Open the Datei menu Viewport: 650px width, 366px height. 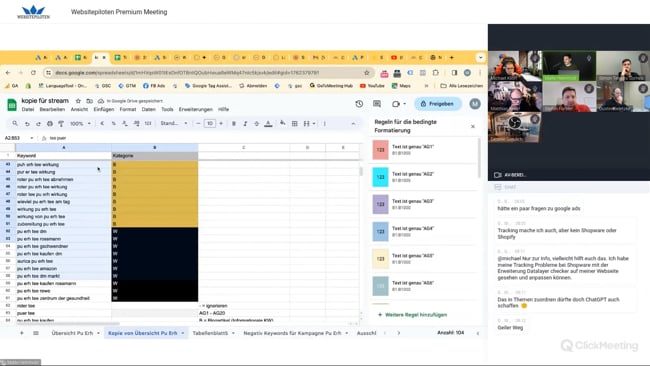tap(28, 109)
